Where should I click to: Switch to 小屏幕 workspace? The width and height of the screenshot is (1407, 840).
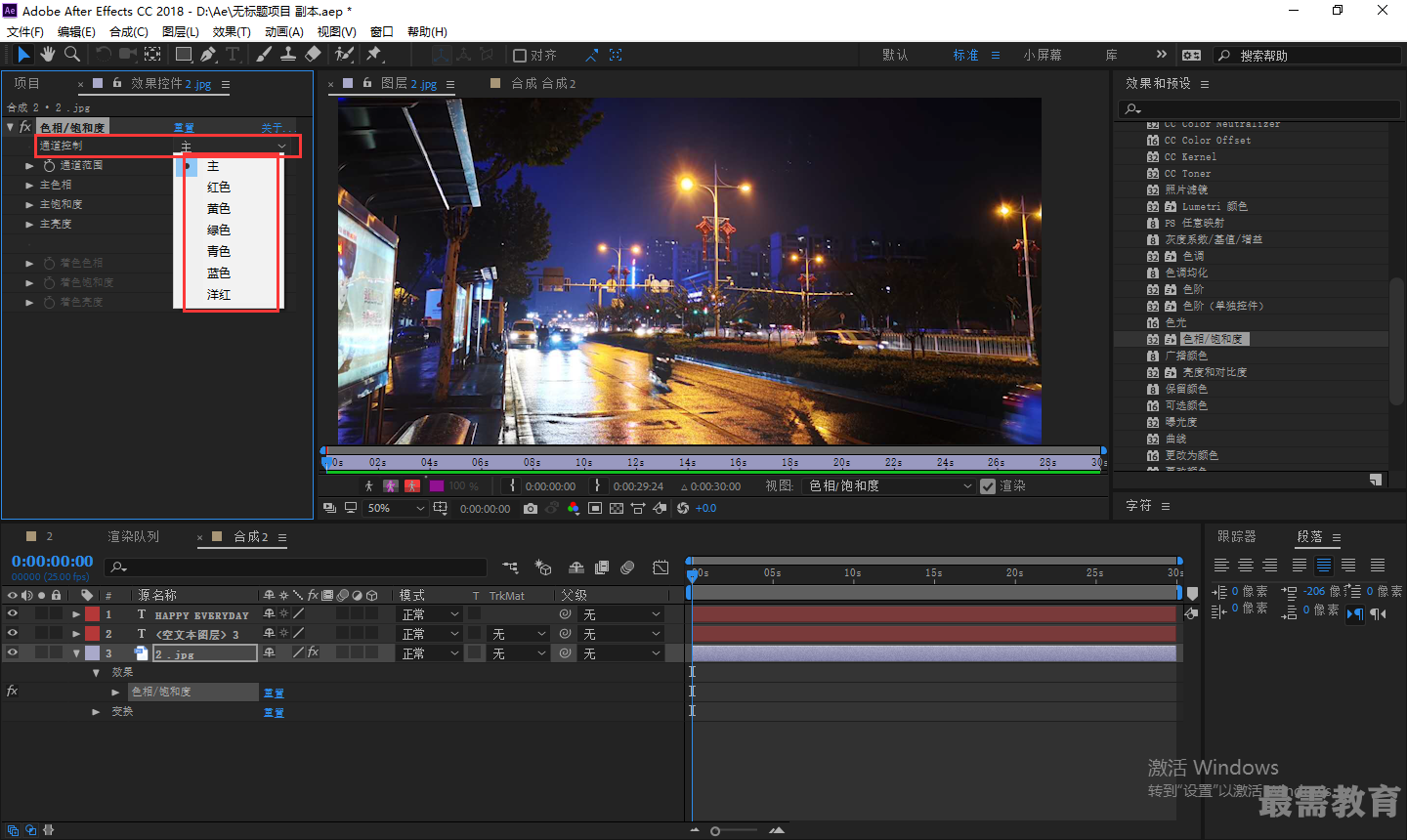pyautogui.click(x=1043, y=56)
